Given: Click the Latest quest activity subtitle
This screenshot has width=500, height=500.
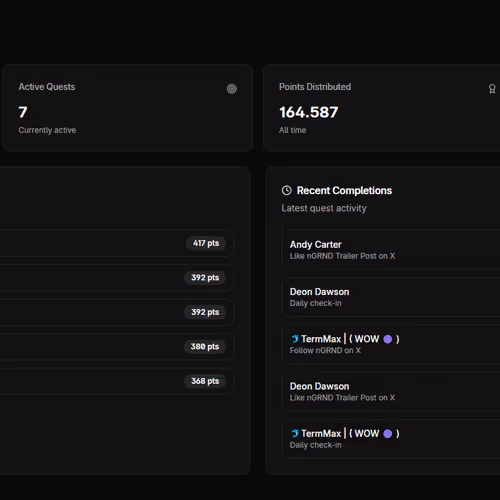Looking at the screenshot, I should tap(324, 208).
